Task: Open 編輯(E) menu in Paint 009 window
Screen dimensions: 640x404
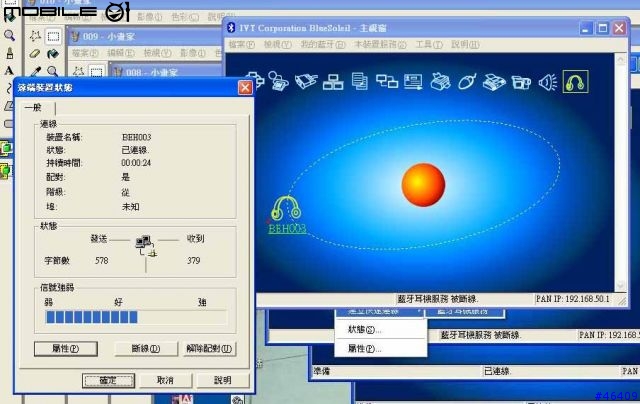Action: [121, 53]
